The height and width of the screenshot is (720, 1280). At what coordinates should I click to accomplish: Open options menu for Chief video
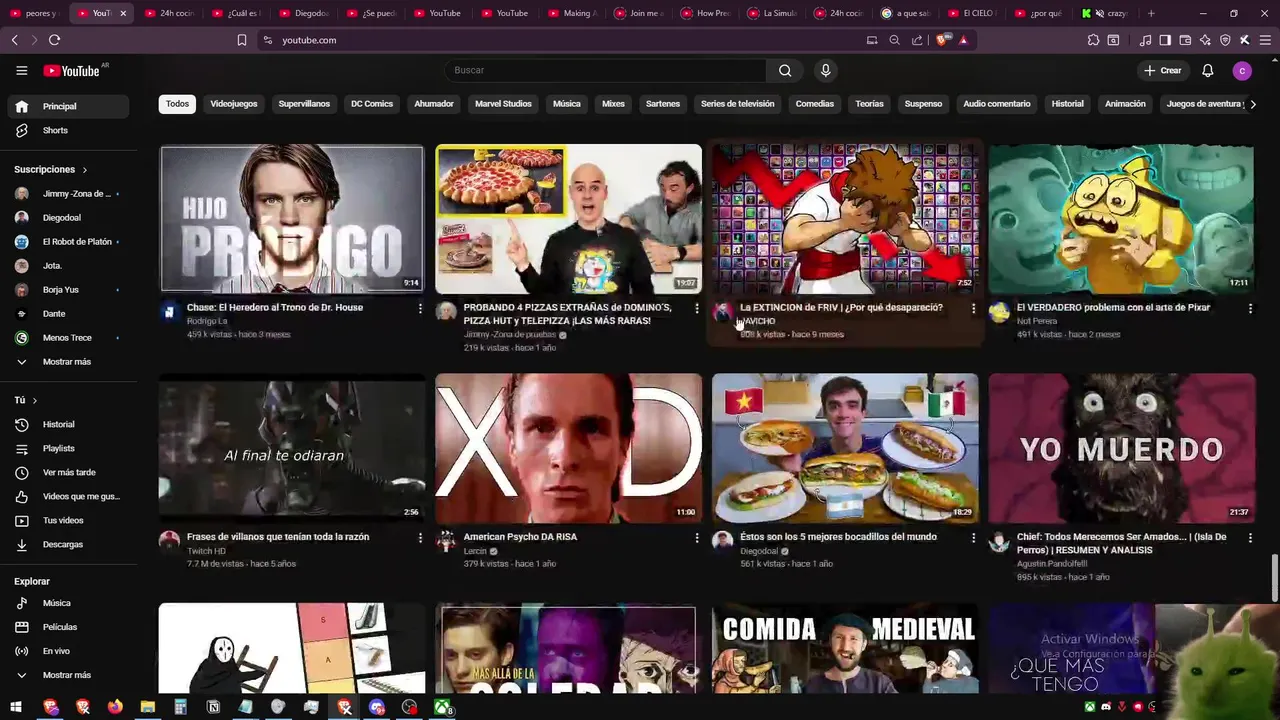click(x=1250, y=537)
